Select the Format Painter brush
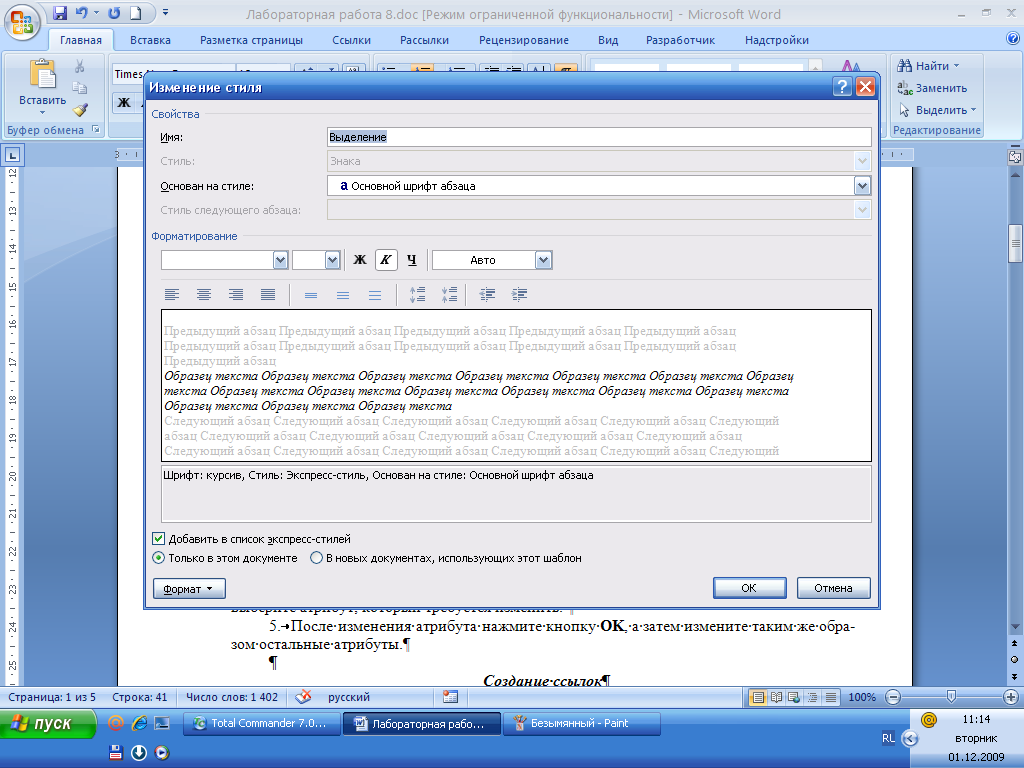This screenshot has width=1024, height=768. pos(80,110)
